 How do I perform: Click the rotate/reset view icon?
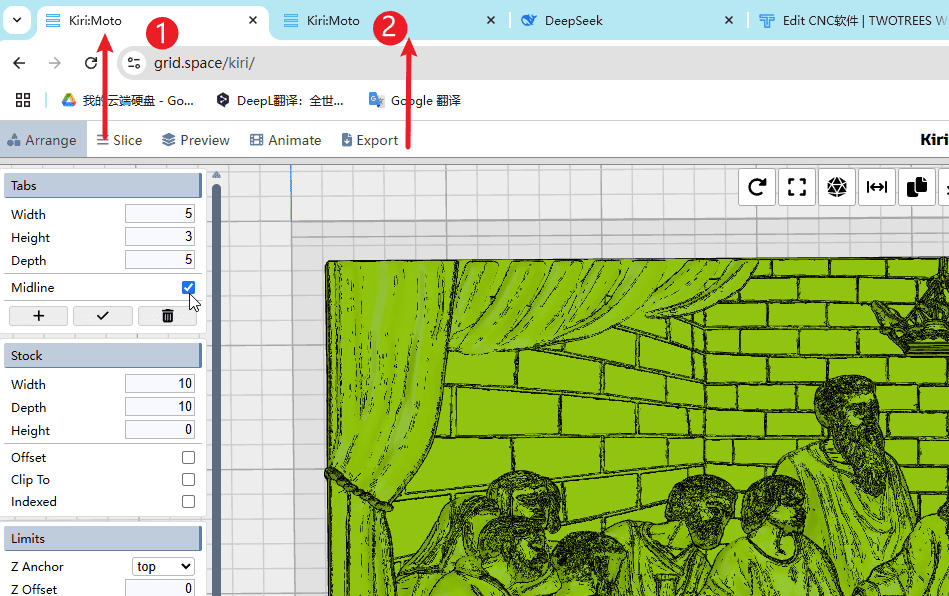[x=757, y=187]
